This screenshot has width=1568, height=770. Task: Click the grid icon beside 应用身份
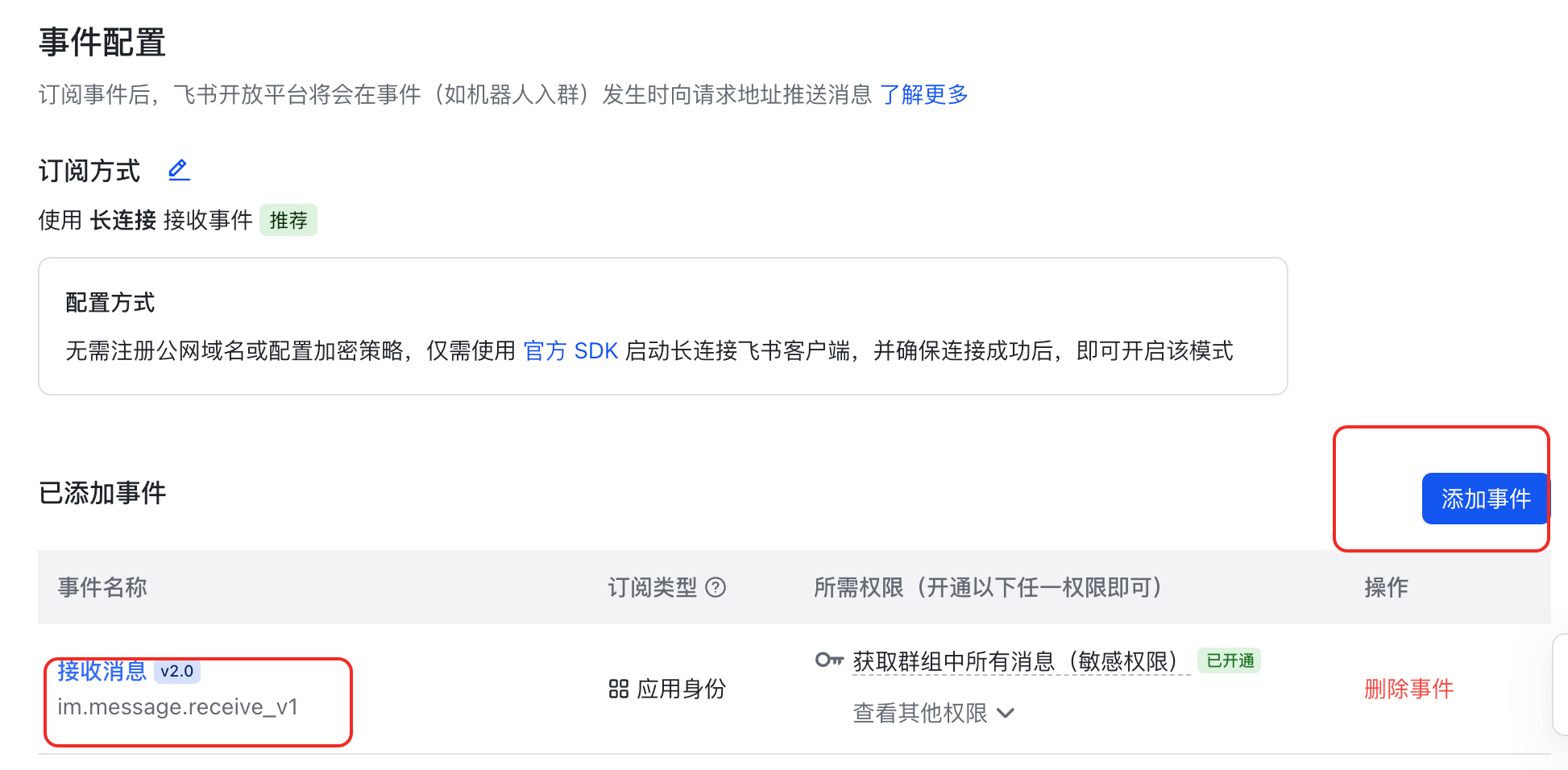tap(618, 689)
